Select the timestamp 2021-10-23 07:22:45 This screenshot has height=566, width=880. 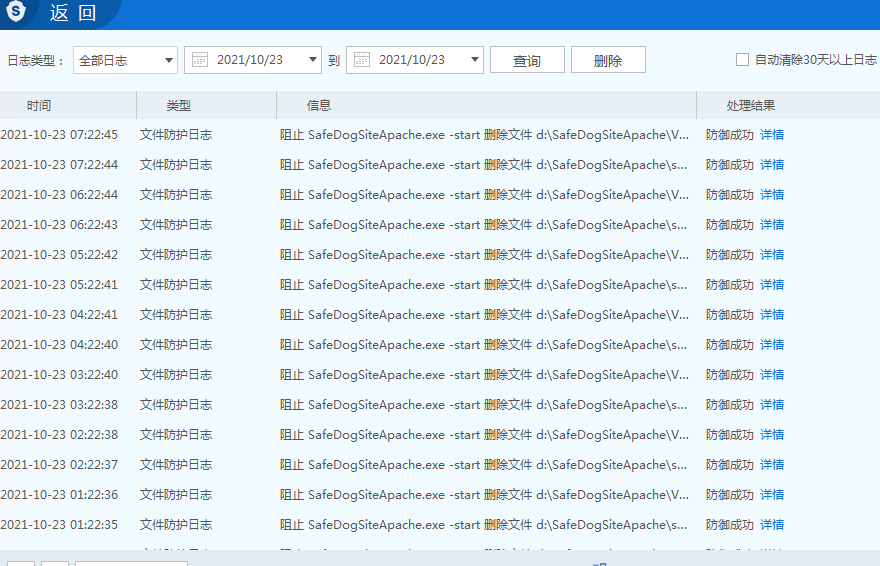pyautogui.click(x=59, y=135)
